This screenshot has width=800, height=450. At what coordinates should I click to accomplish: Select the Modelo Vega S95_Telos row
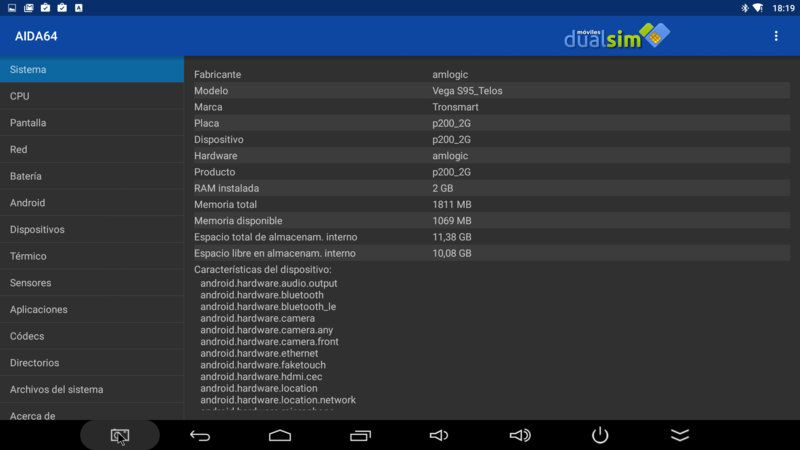(491, 91)
